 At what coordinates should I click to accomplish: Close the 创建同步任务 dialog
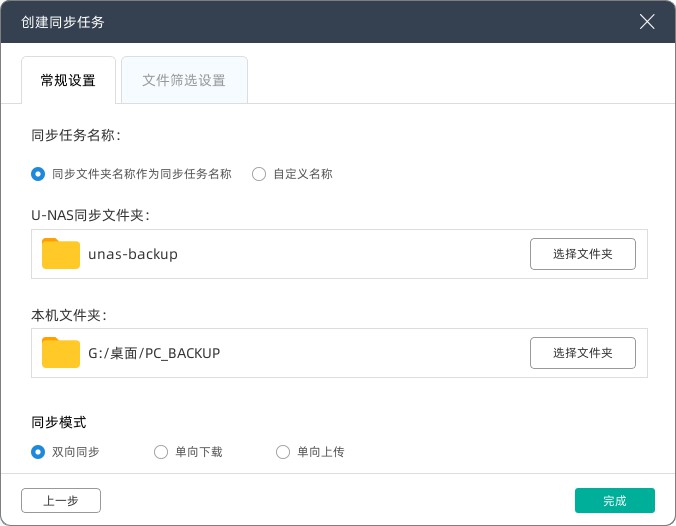tap(647, 21)
